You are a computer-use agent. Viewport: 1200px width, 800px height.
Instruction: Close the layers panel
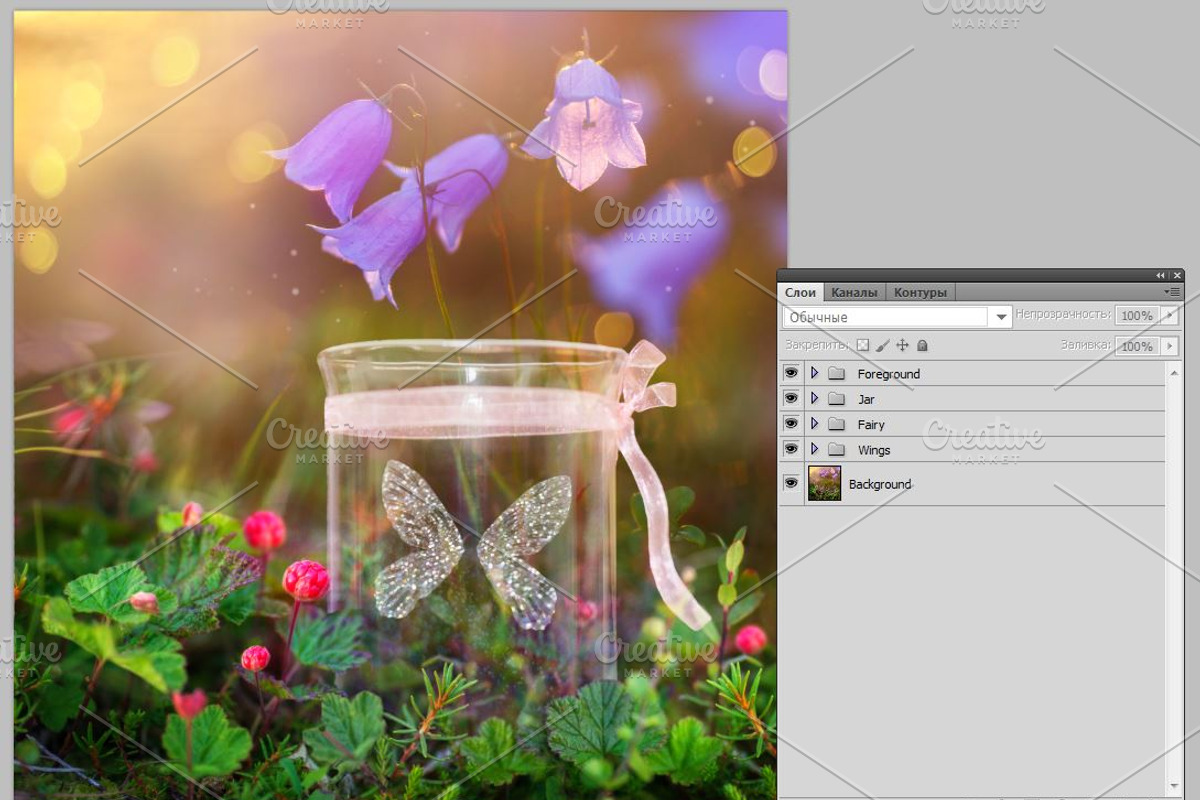pyautogui.click(x=1177, y=275)
